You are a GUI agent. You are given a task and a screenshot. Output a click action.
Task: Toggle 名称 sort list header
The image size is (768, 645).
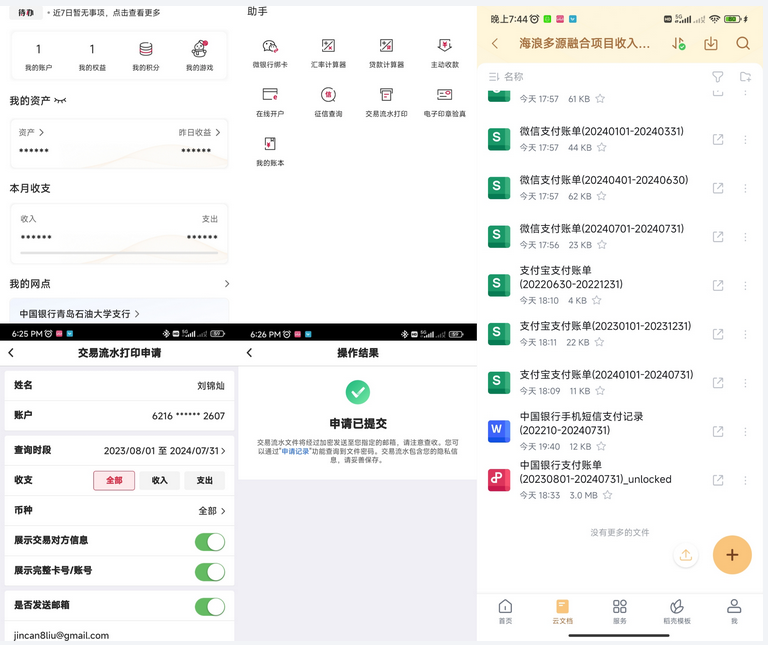(x=506, y=76)
